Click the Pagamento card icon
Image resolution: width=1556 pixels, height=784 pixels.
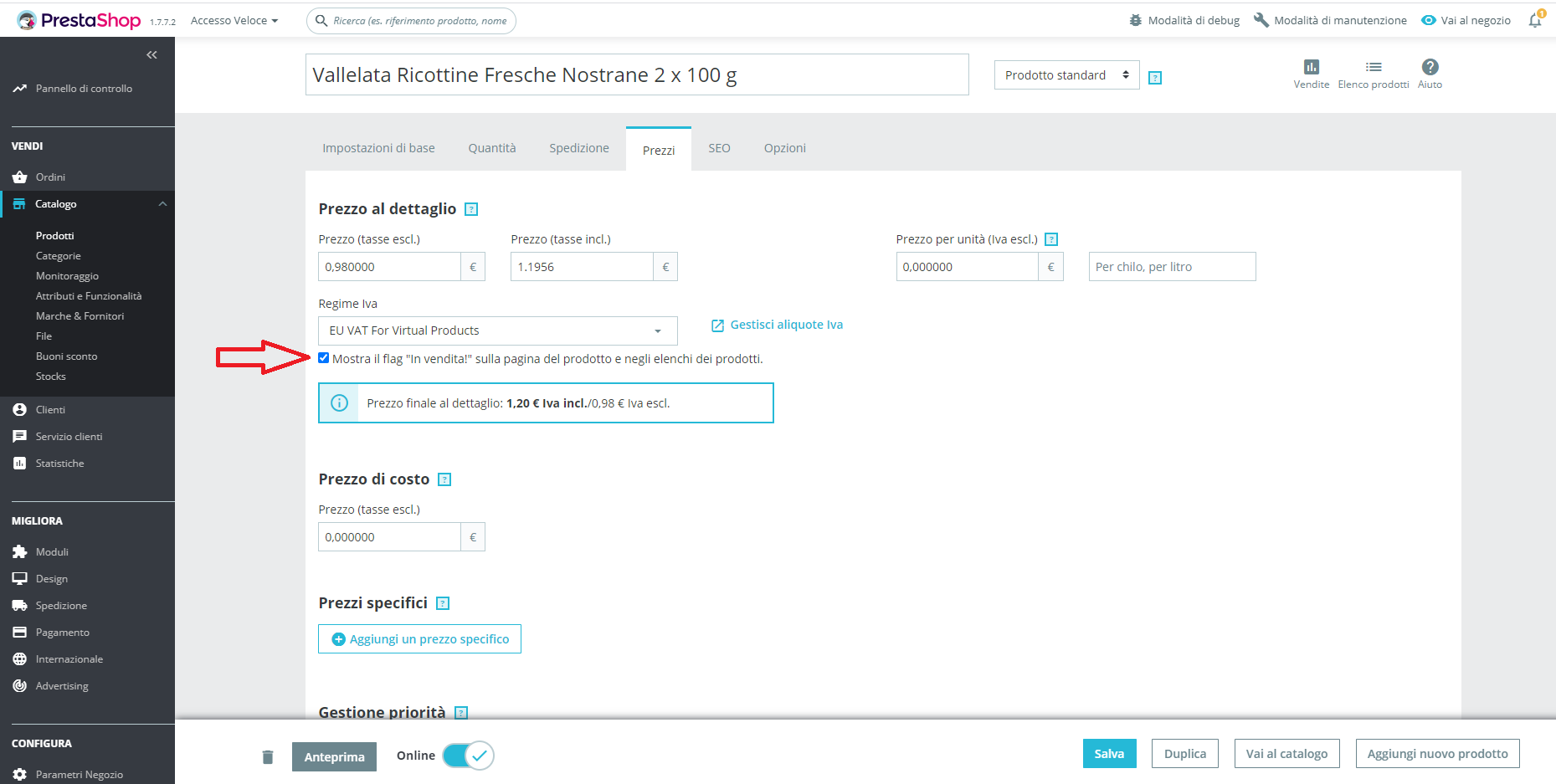[20, 633]
